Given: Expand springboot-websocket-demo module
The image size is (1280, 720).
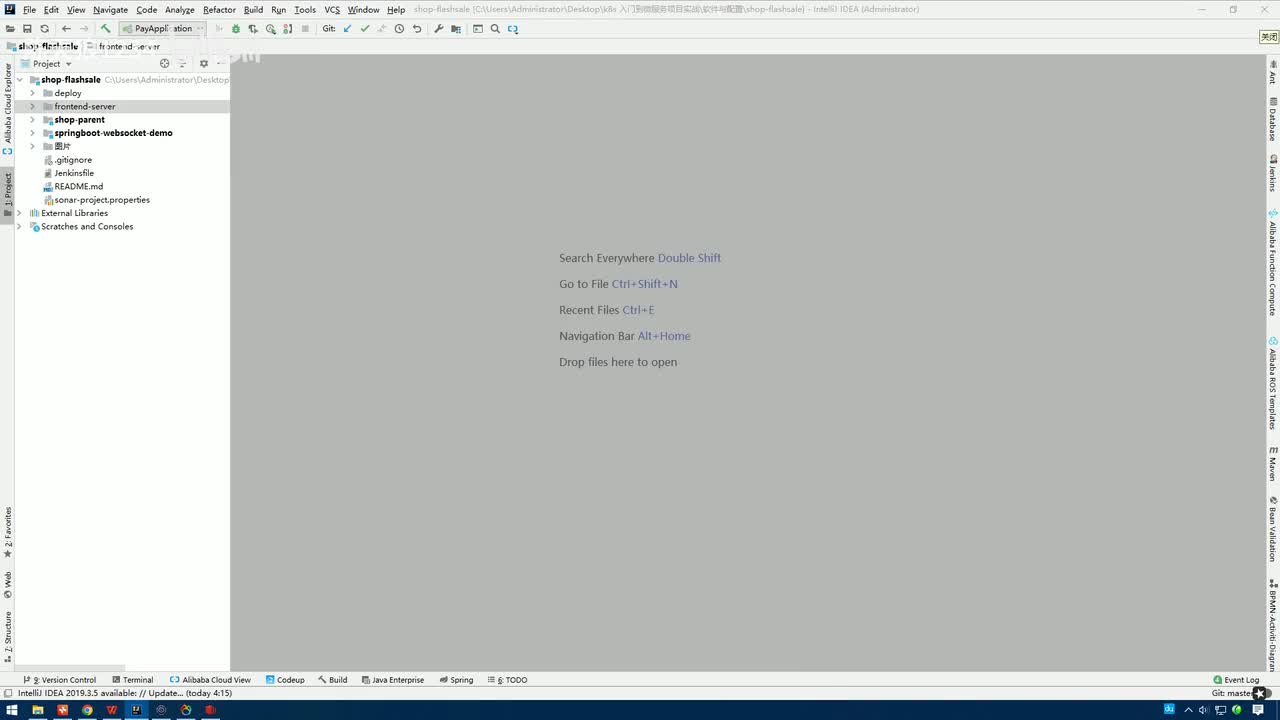Looking at the screenshot, I should pyautogui.click(x=32, y=133).
